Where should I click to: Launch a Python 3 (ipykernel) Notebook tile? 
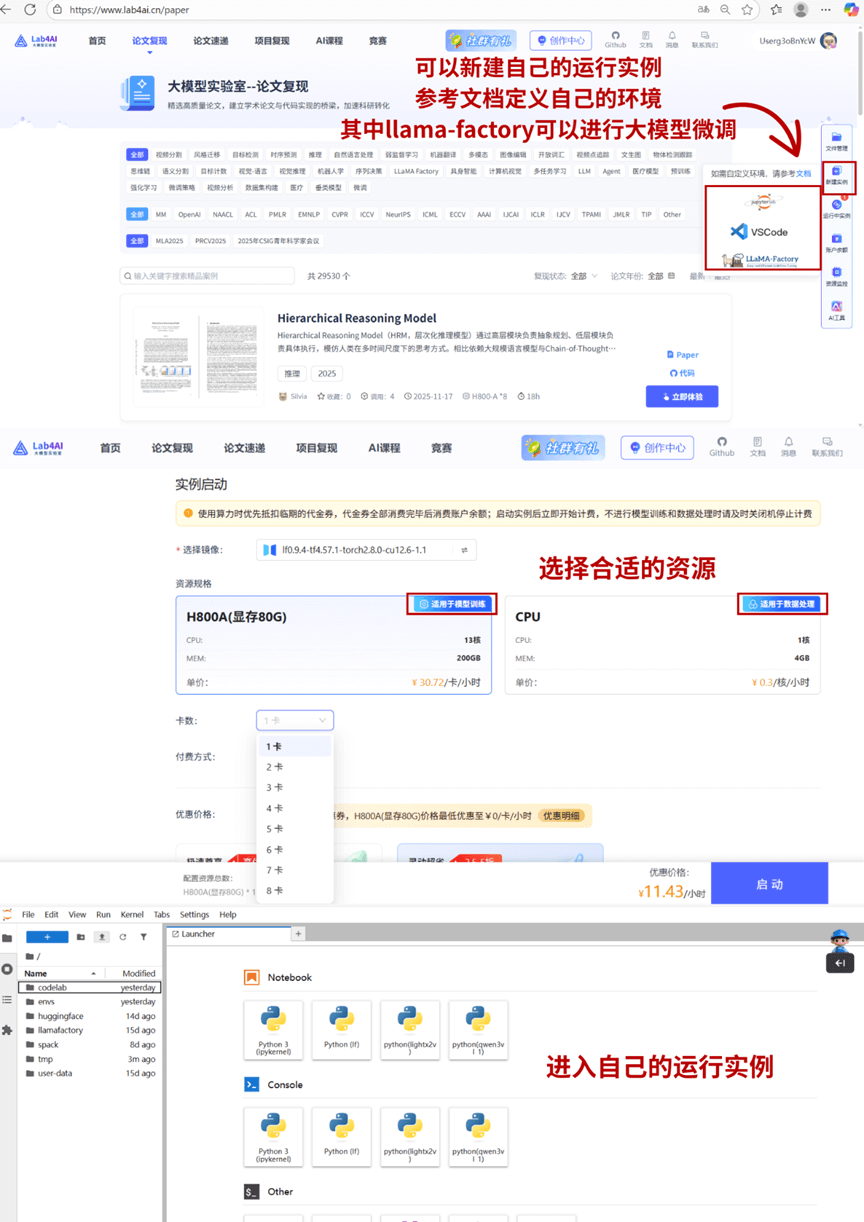click(x=272, y=1030)
